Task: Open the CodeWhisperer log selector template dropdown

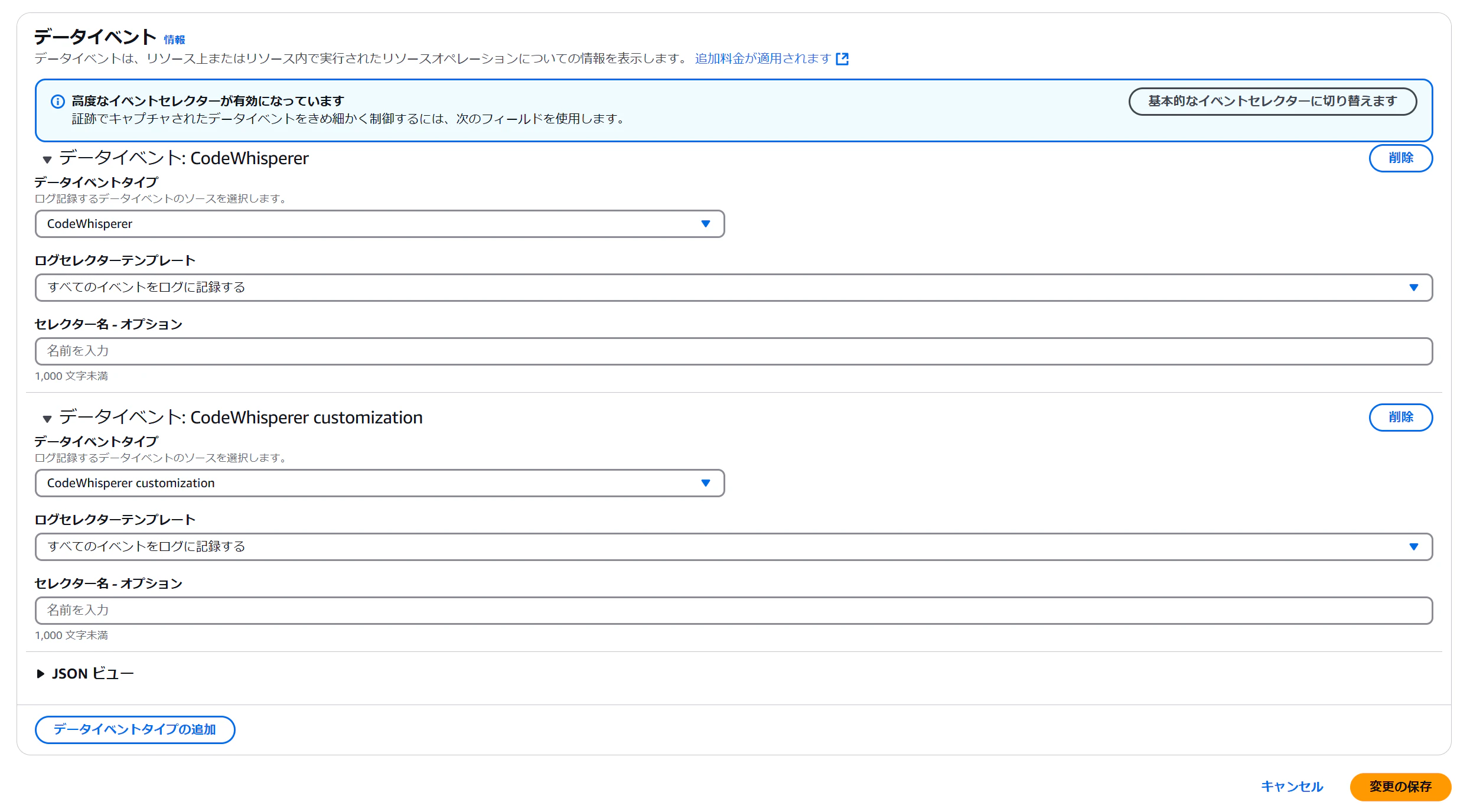Action: (x=734, y=288)
